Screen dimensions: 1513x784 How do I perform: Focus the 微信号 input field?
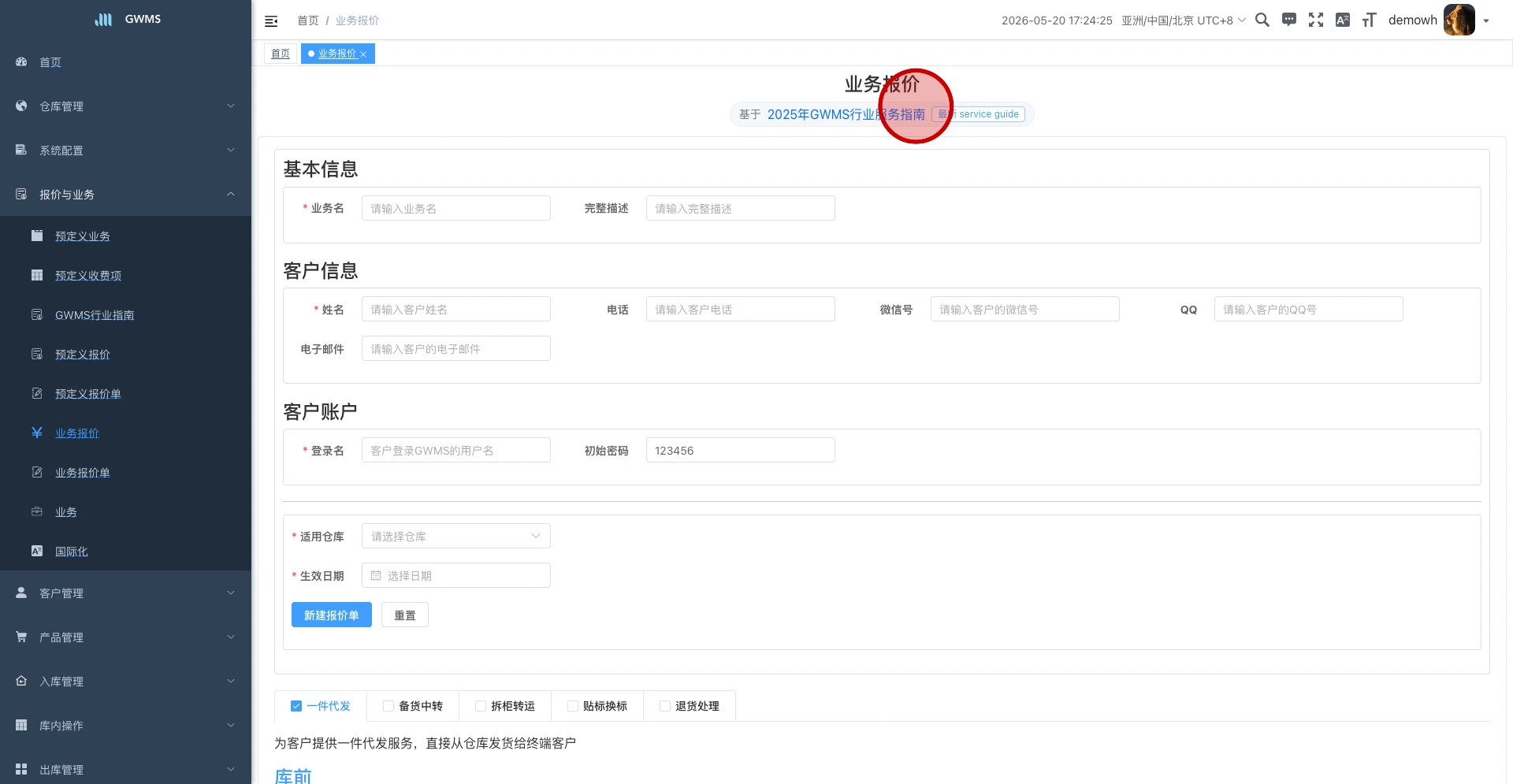[x=1024, y=309]
